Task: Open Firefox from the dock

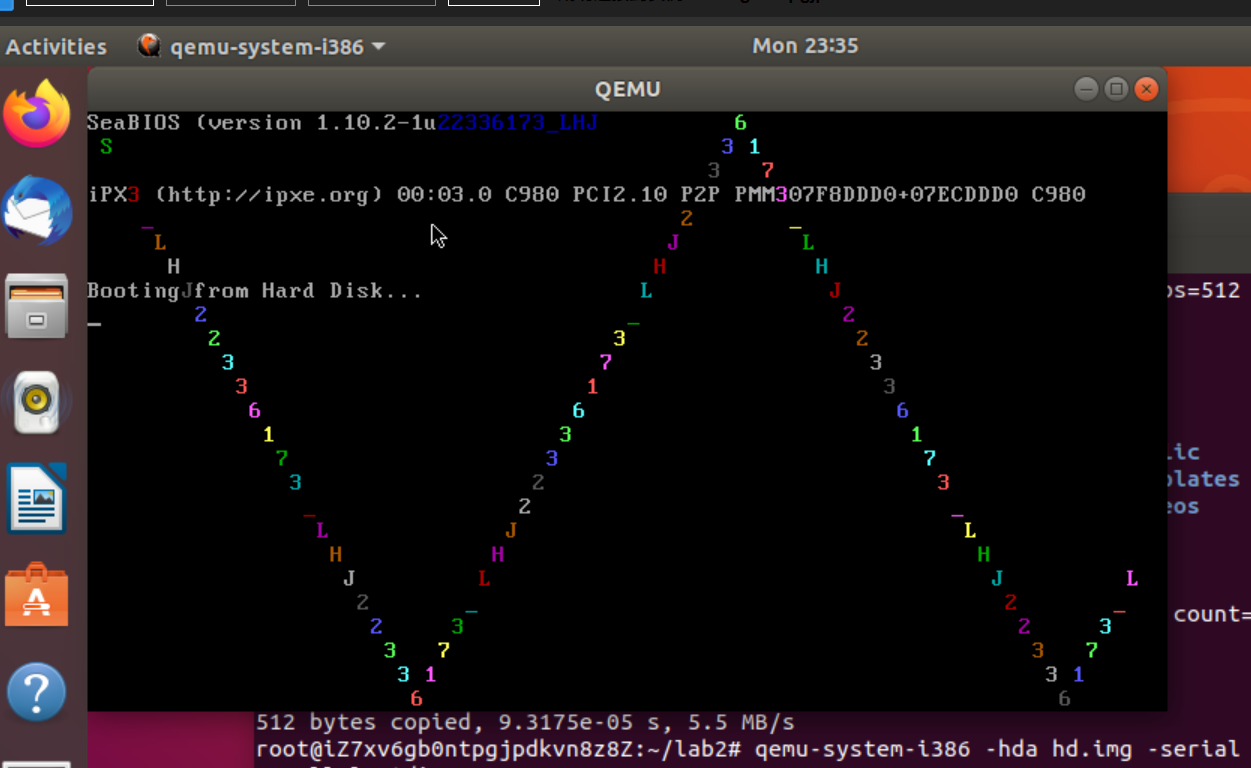Action: tap(37, 114)
